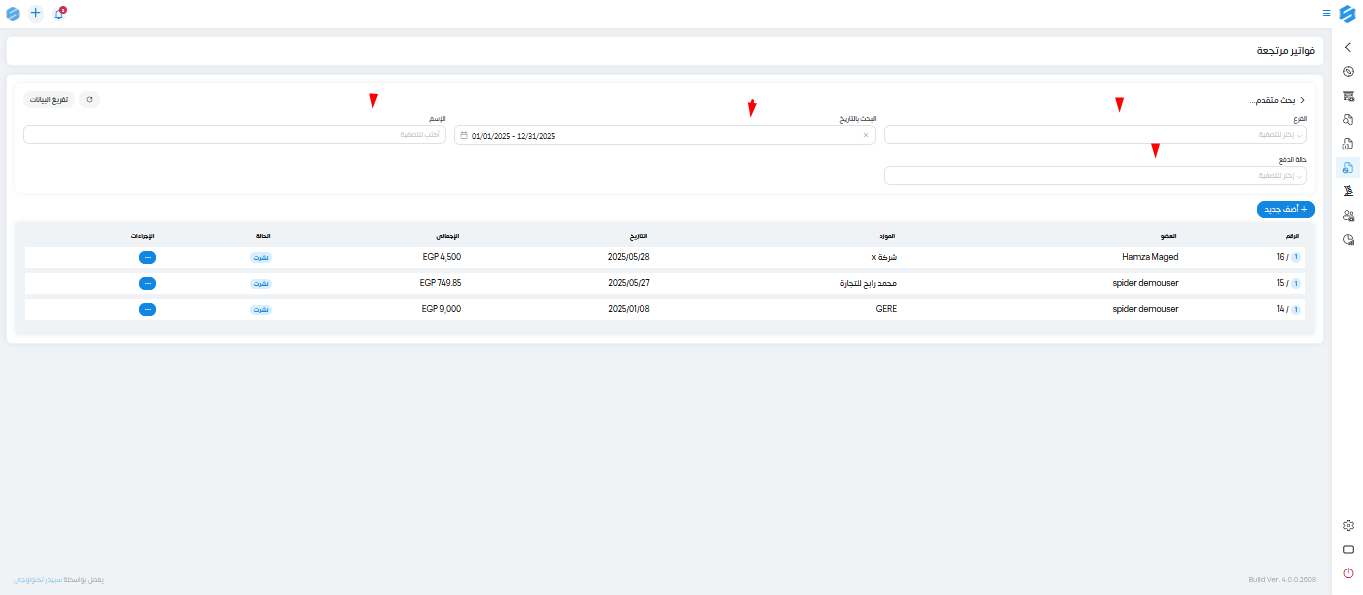
Task: Click the سبيدر تكنولوجي footer link
Action: pyautogui.click(x=36, y=580)
